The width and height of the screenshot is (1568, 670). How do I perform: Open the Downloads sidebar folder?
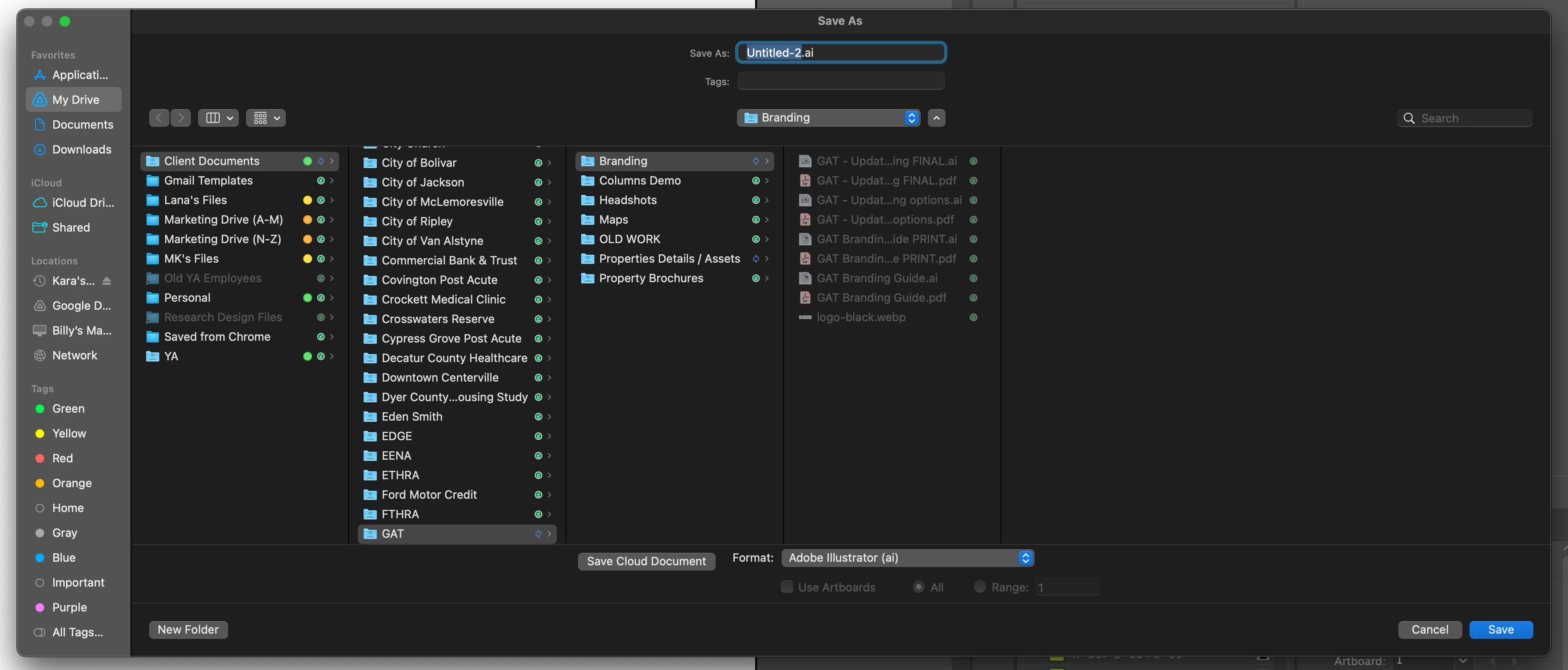(x=82, y=149)
